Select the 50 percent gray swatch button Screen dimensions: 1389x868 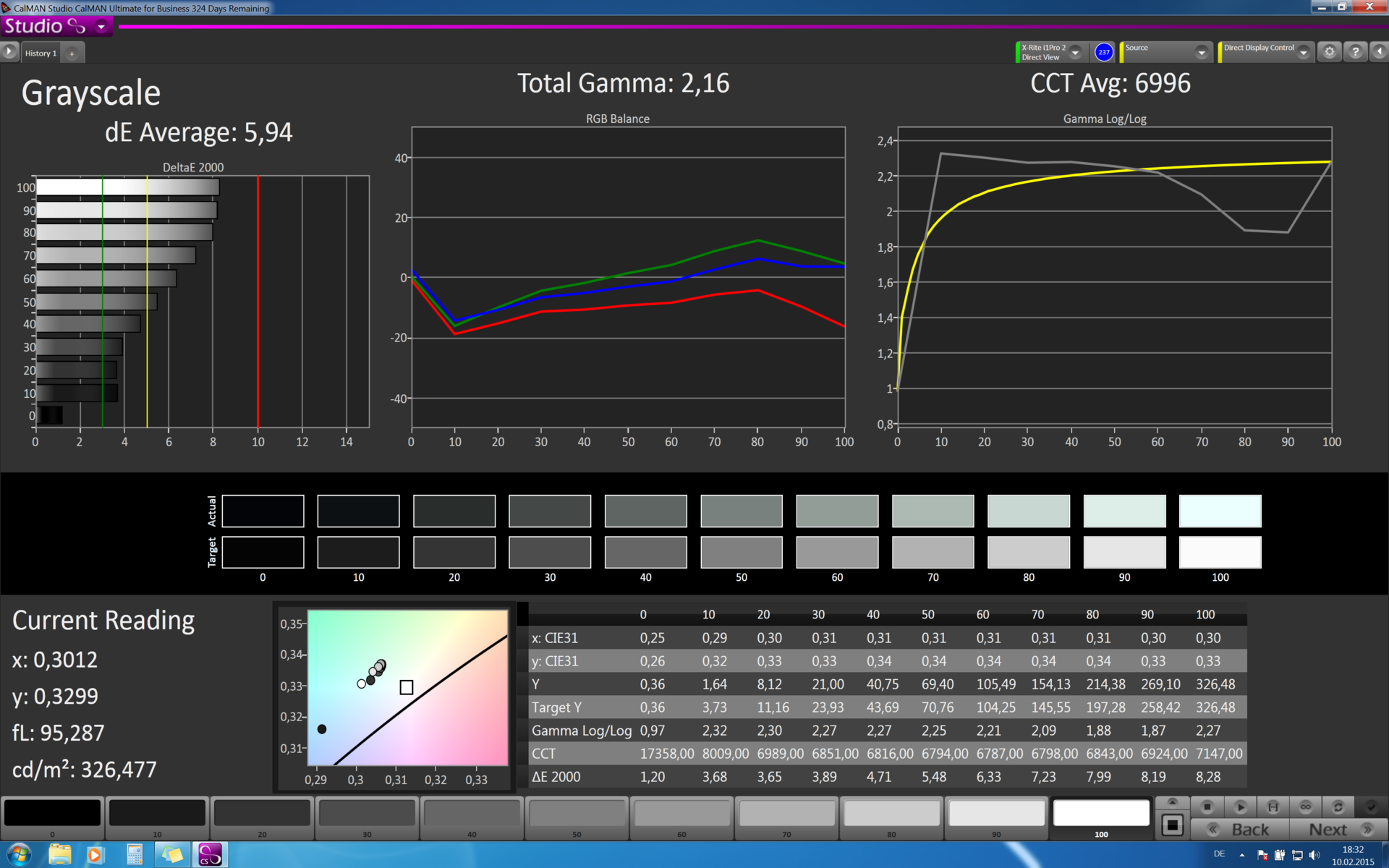tap(577, 814)
